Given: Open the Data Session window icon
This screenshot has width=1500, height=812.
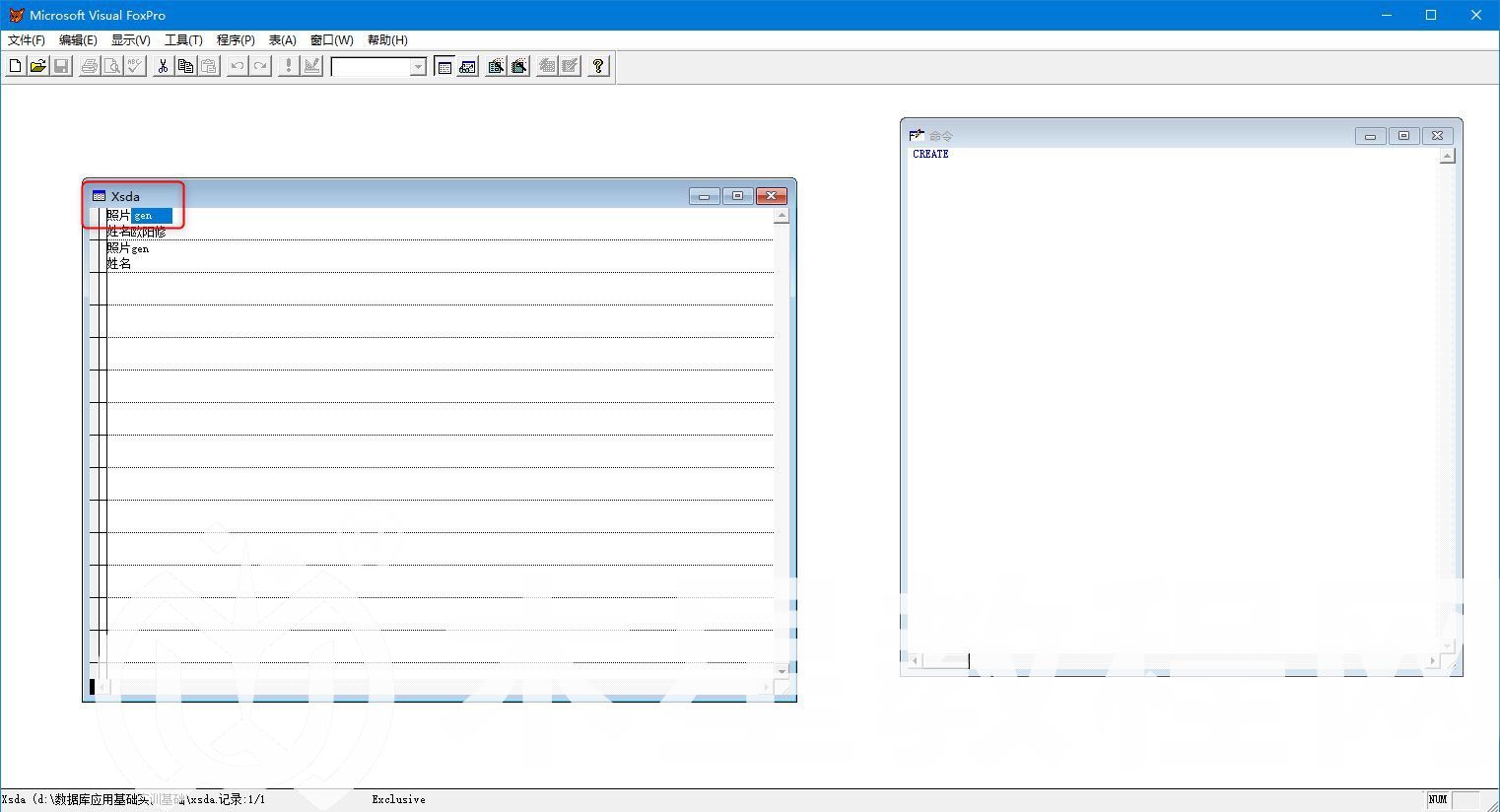Looking at the screenshot, I should click(467, 66).
